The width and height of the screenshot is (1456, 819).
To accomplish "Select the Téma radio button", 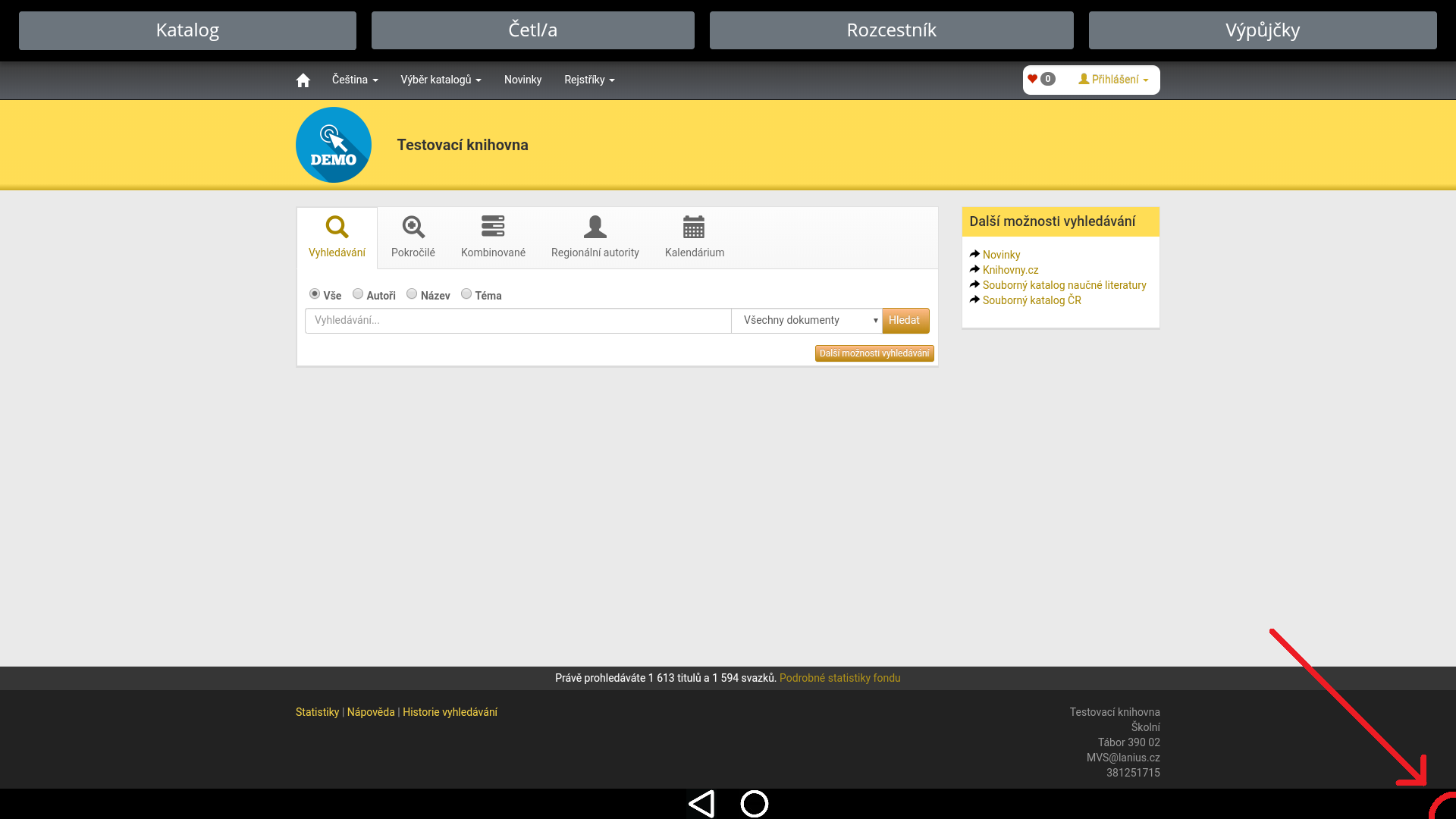I will [x=466, y=294].
